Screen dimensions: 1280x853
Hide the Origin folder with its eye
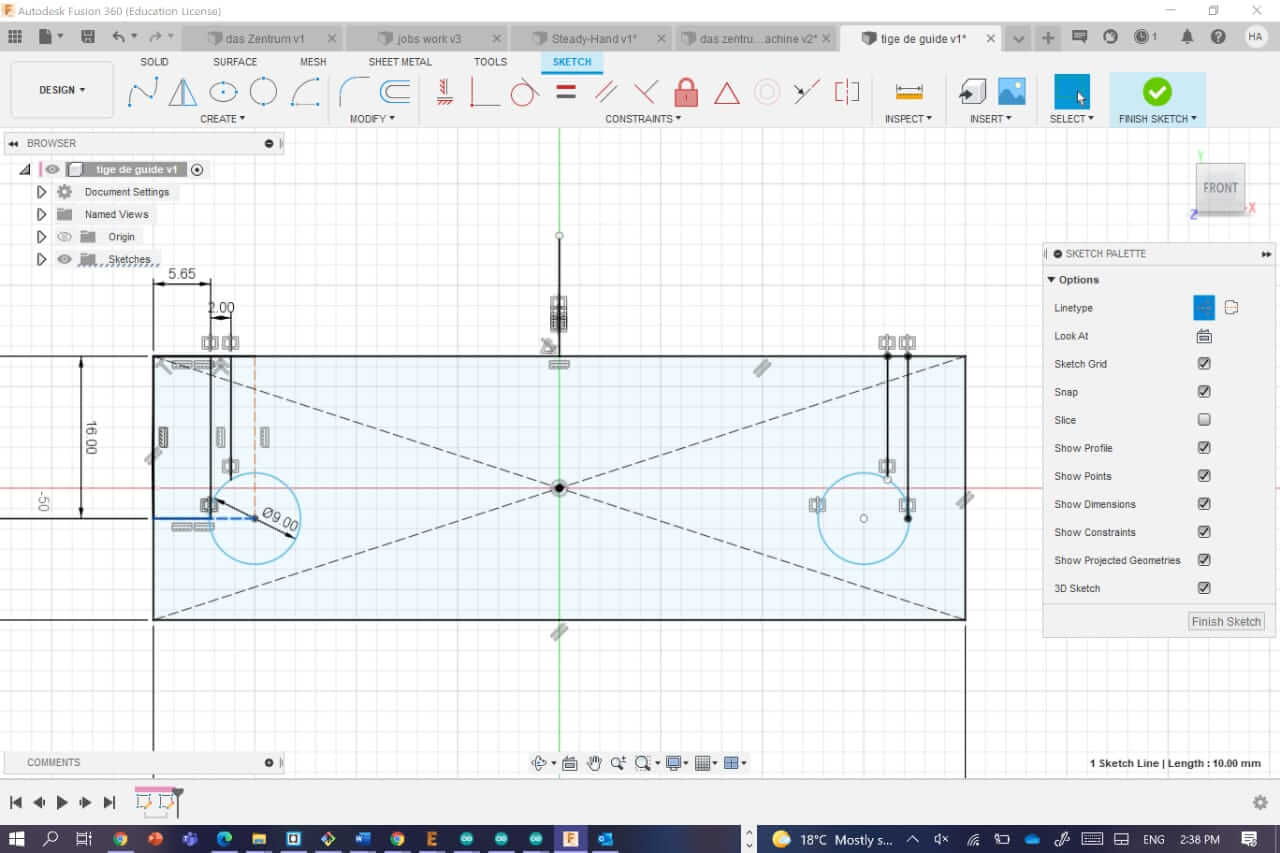(x=65, y=237)
